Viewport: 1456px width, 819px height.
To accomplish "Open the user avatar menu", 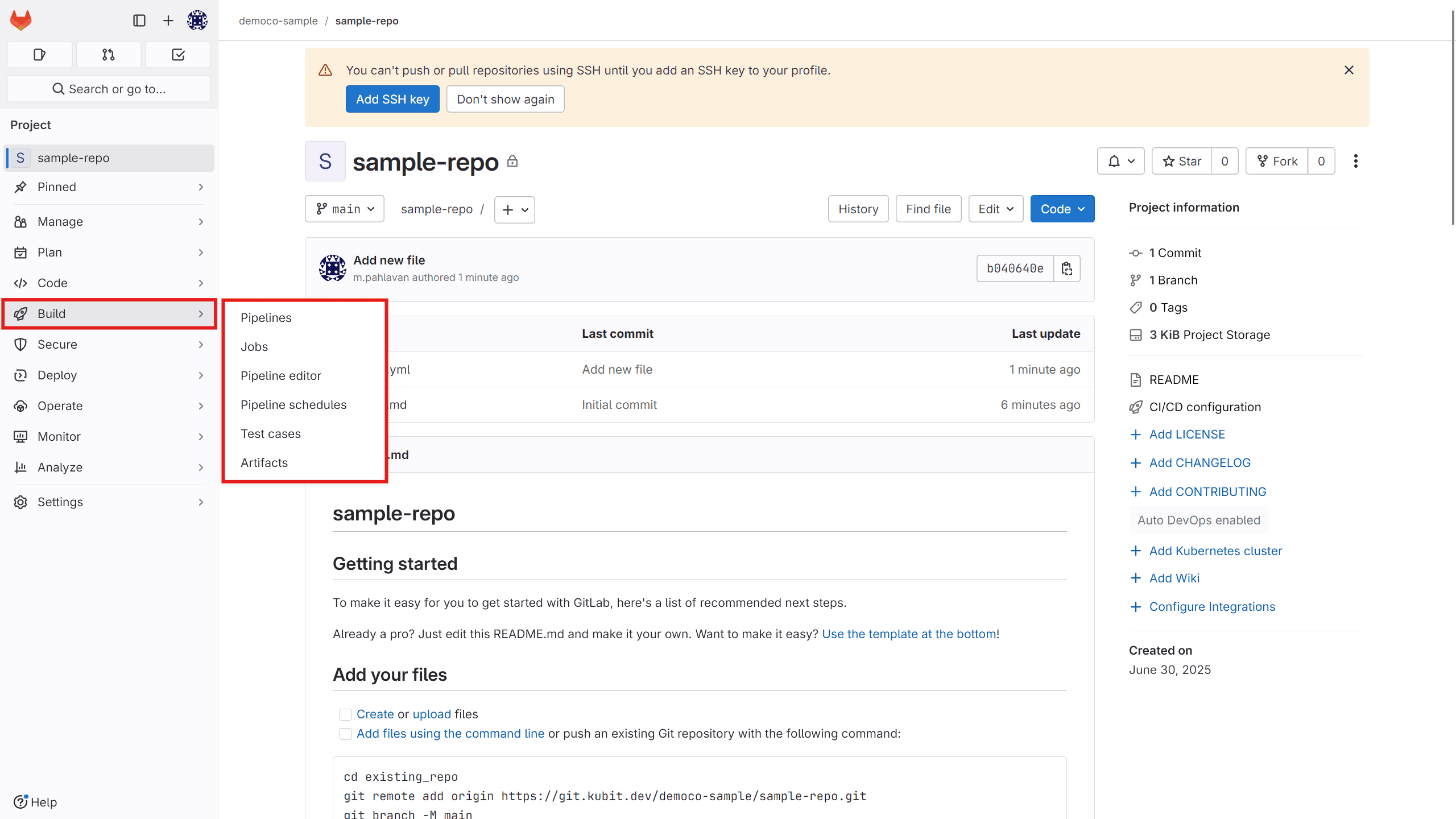I will point(197,20).
